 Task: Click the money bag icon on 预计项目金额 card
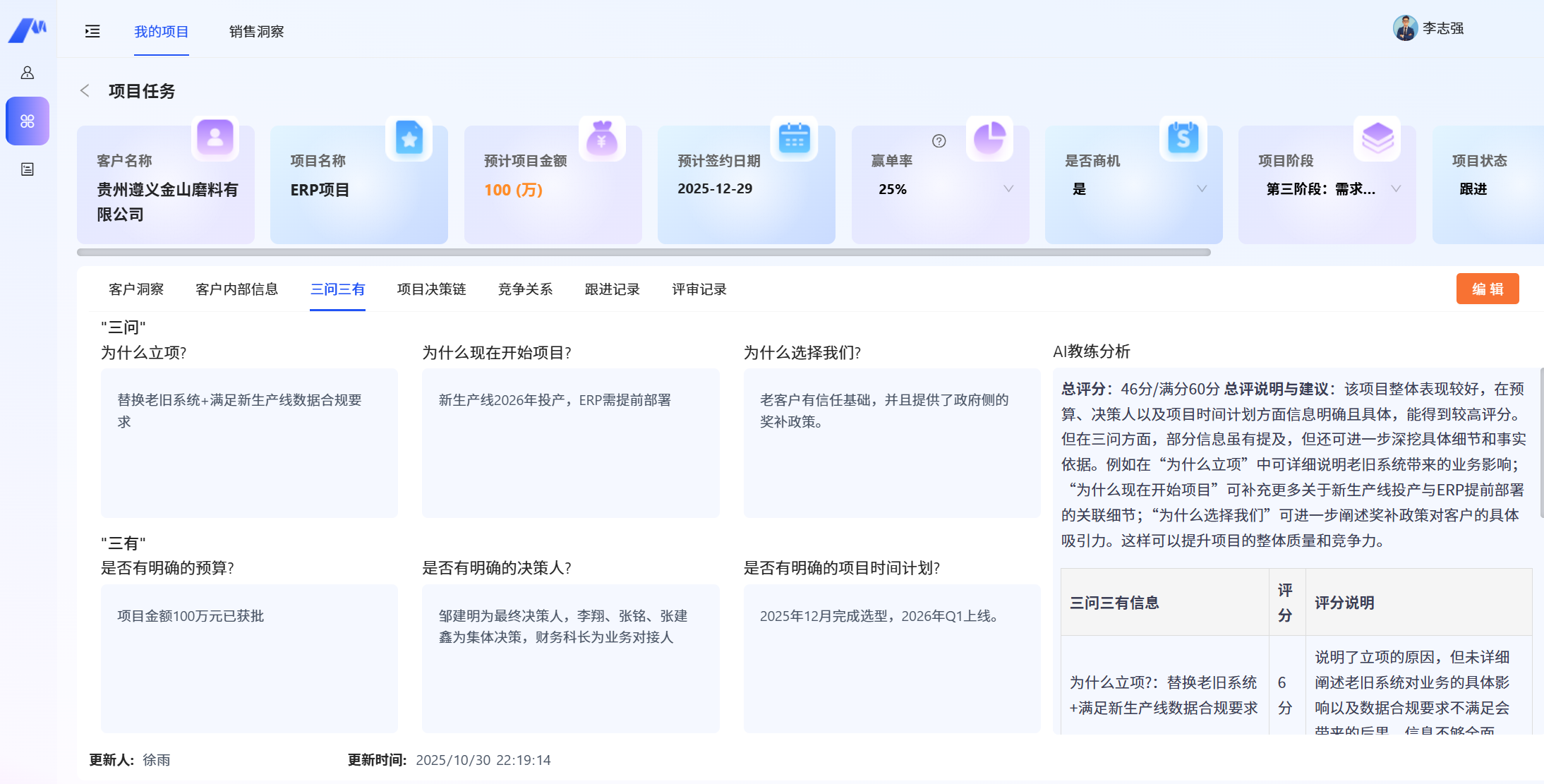[603, 139]
